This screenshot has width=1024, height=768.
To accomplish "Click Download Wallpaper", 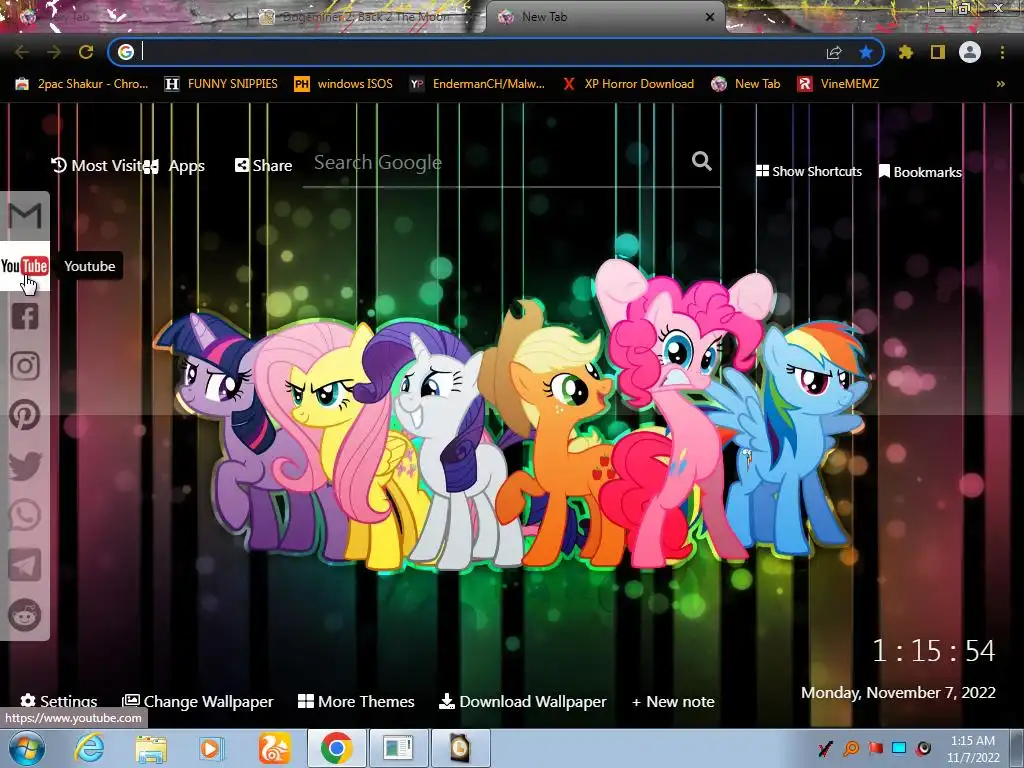I will pyautogui.click(x=522, y=701).
